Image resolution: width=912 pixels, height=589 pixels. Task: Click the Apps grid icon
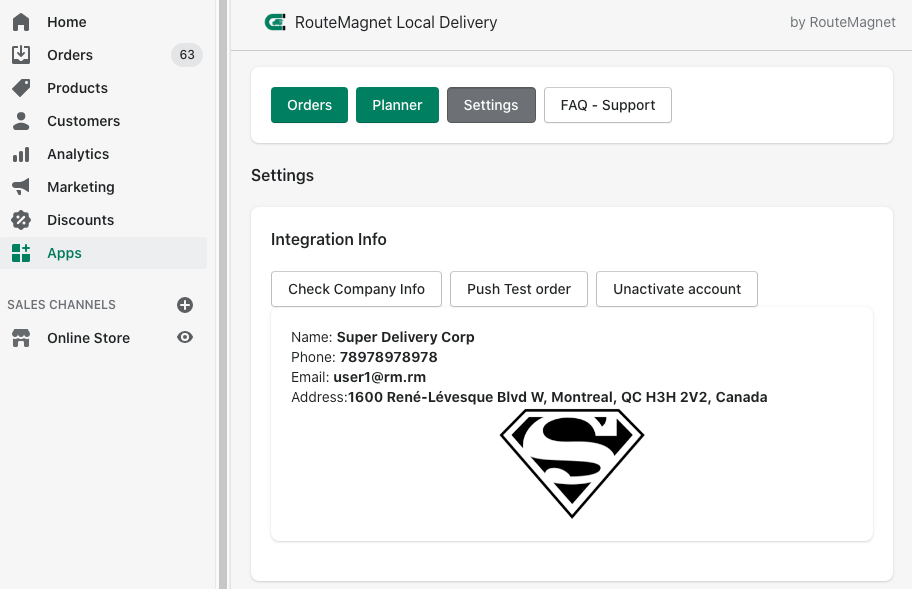pyautogui.click(x=21, y=253)
